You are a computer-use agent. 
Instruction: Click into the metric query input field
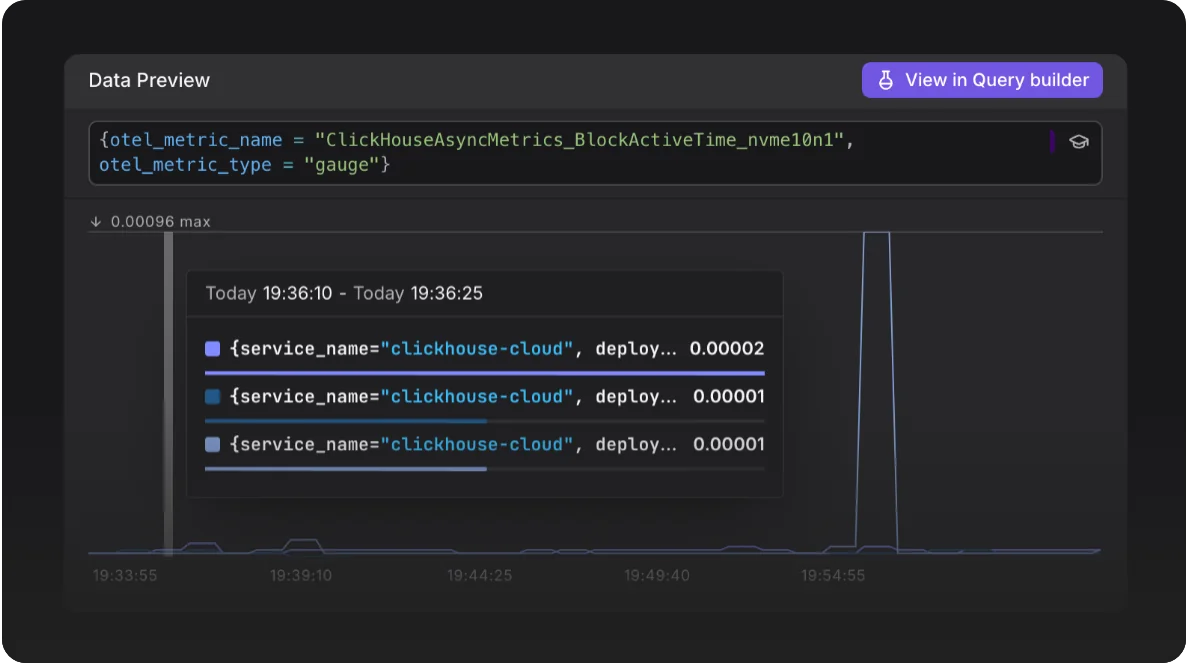595,152
